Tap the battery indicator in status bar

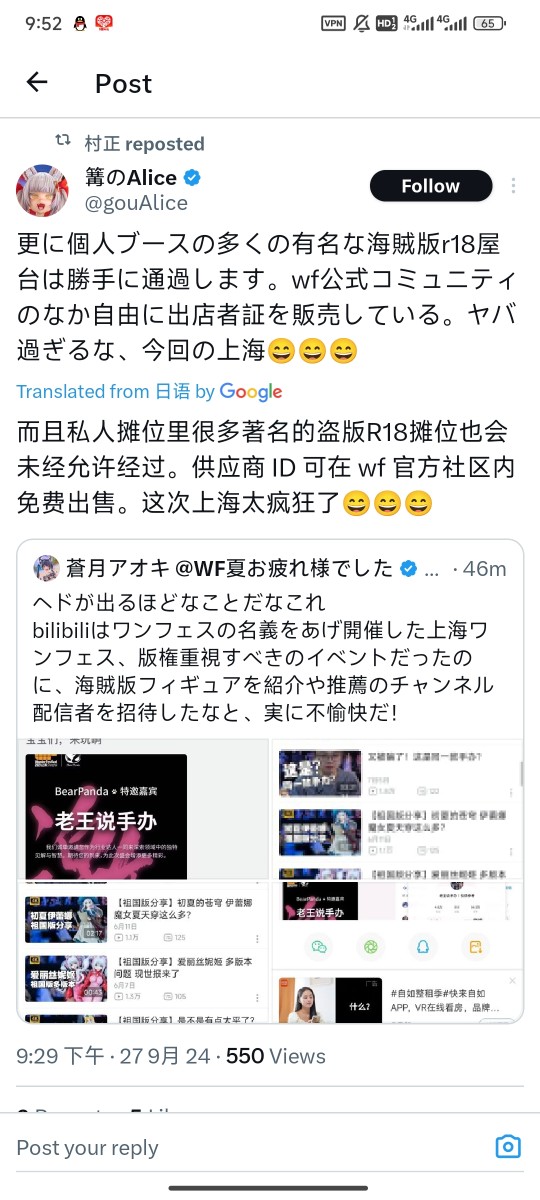489,23
